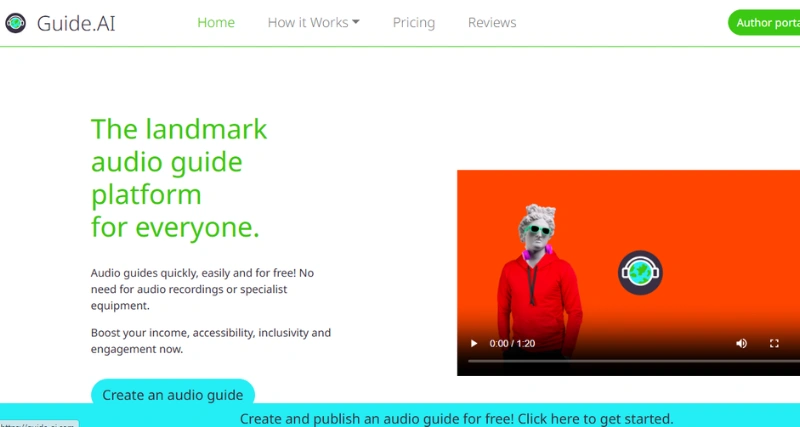Click the statue with sunglasses in the video

538,281
